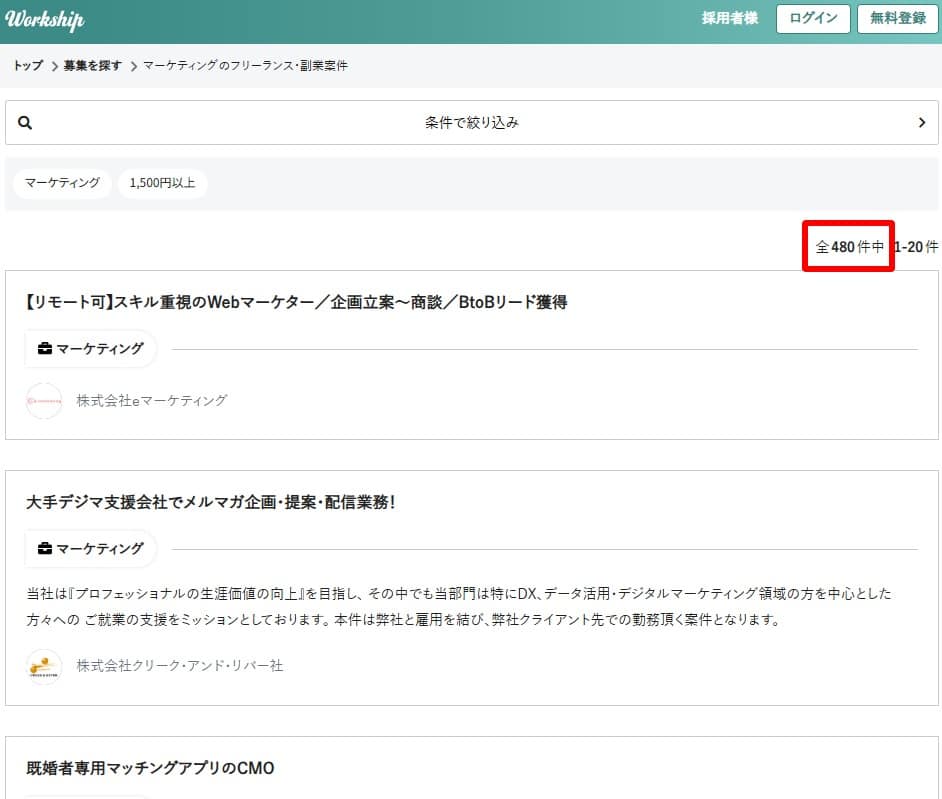
Task: Click the magnifying glass search icon
Action: pos(25,123)
